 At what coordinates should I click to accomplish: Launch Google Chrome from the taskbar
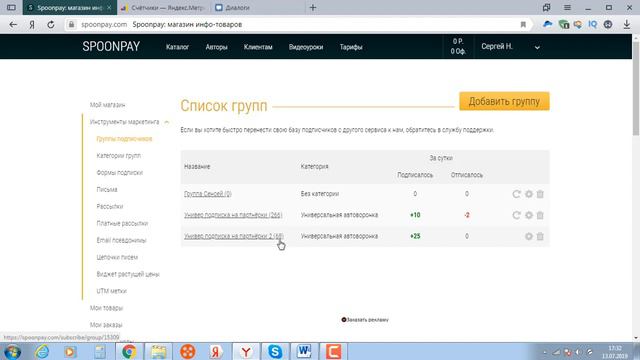point(129,351)
